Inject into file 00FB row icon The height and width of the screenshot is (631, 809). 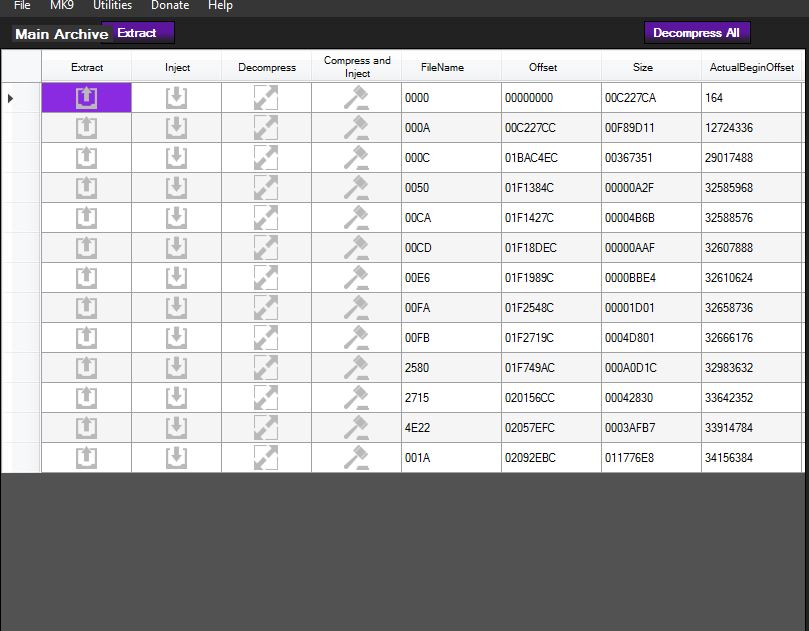(x=176, y=337)
